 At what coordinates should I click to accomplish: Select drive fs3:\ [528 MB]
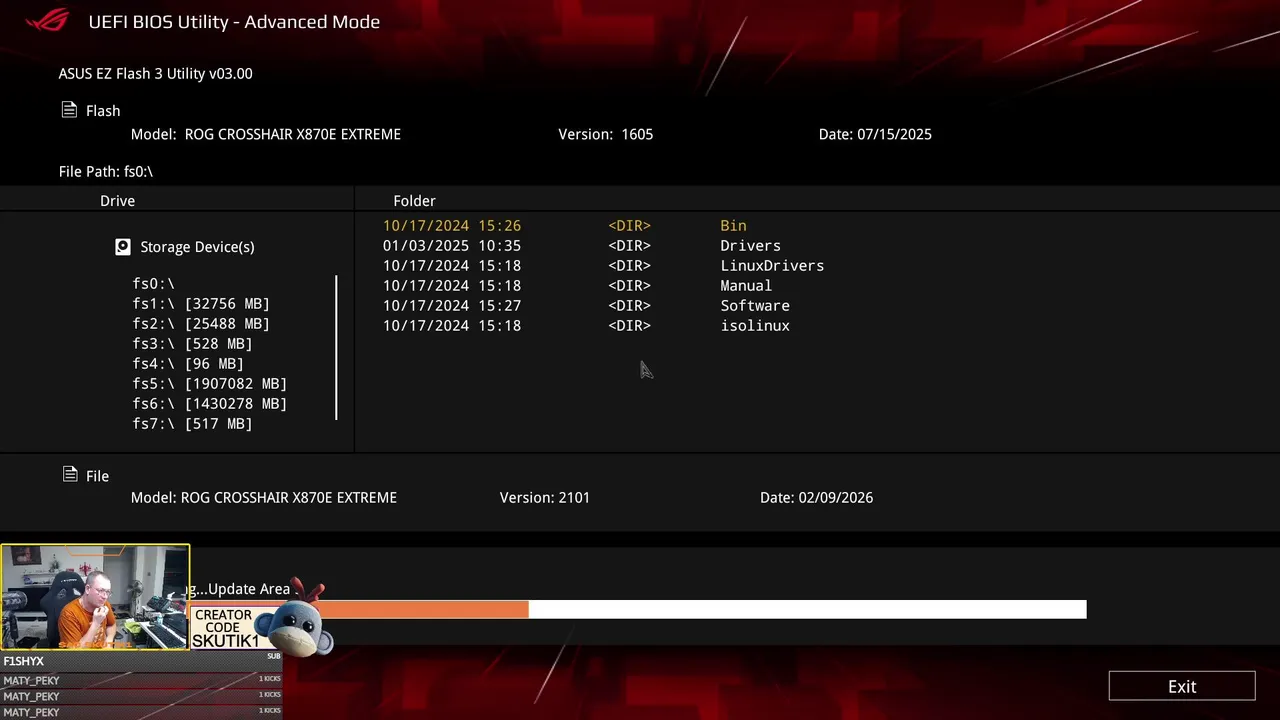(x=192, y=344)
